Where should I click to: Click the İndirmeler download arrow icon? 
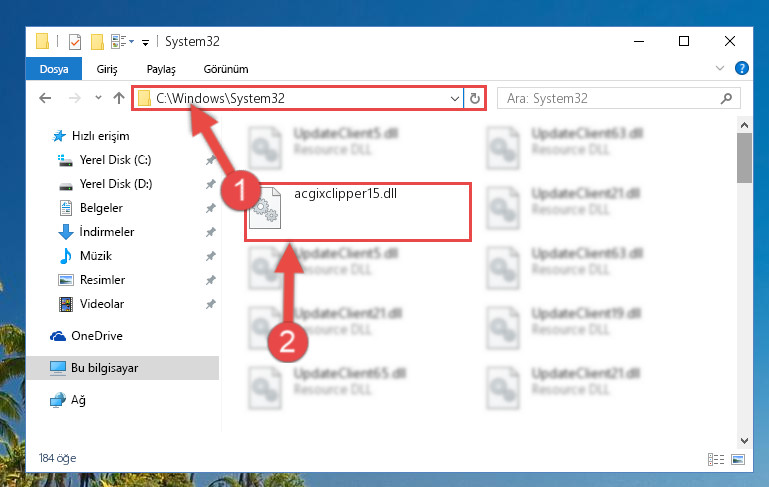[x=66, y=232]
